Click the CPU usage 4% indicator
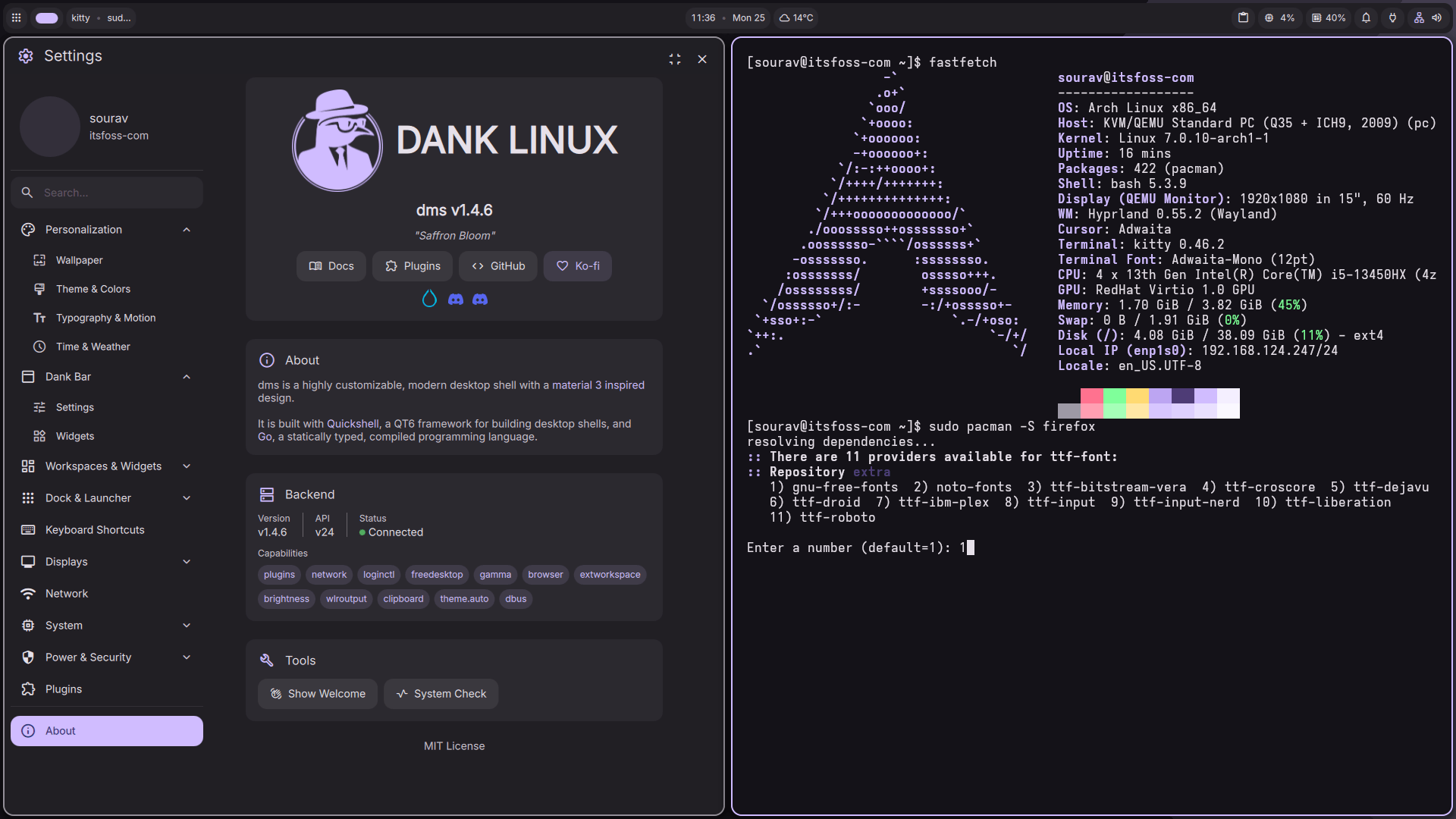1456x819 pixels. point(1279,17)
